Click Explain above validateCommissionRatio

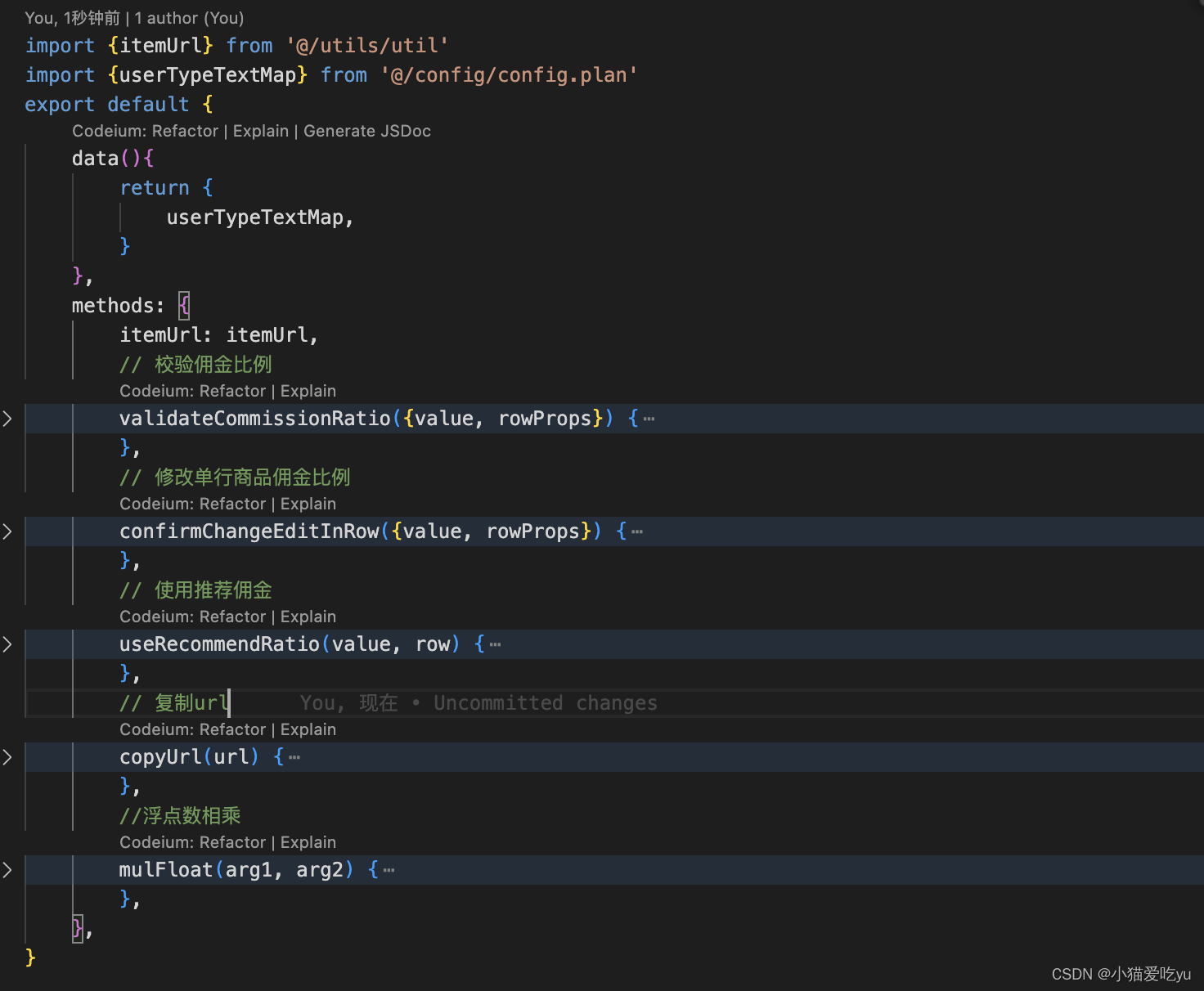pos(308,391)
